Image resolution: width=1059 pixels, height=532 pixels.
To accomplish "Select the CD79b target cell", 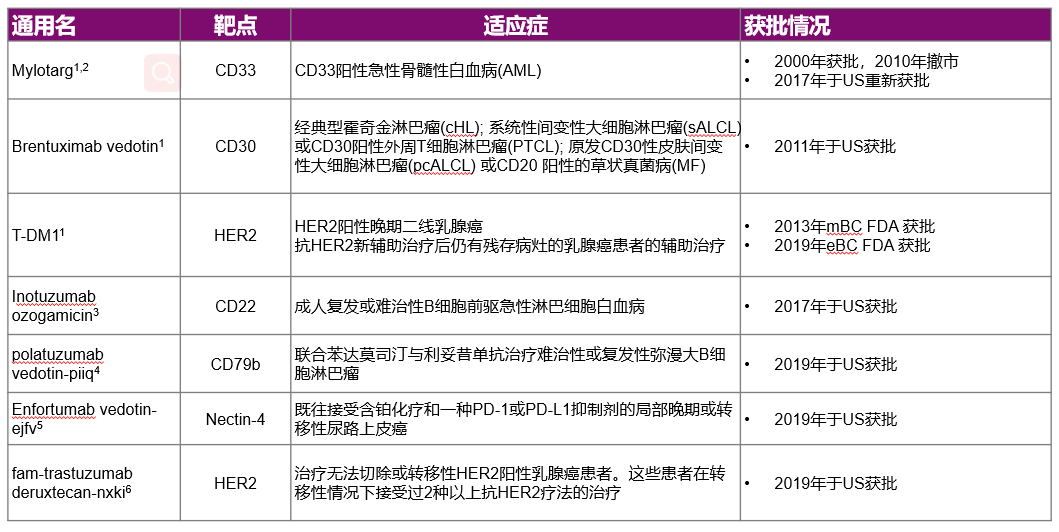I will (236, 364).
